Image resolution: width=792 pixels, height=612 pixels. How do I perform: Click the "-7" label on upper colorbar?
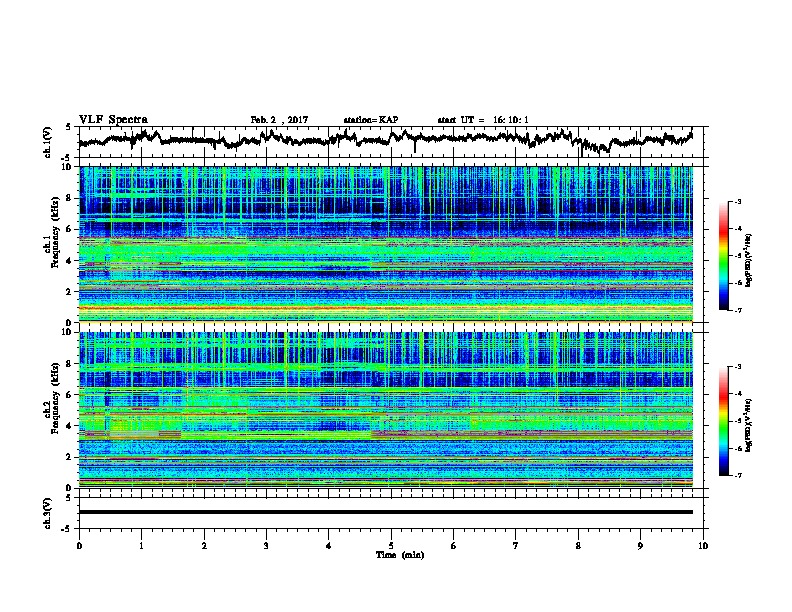(x=737, y=310)
